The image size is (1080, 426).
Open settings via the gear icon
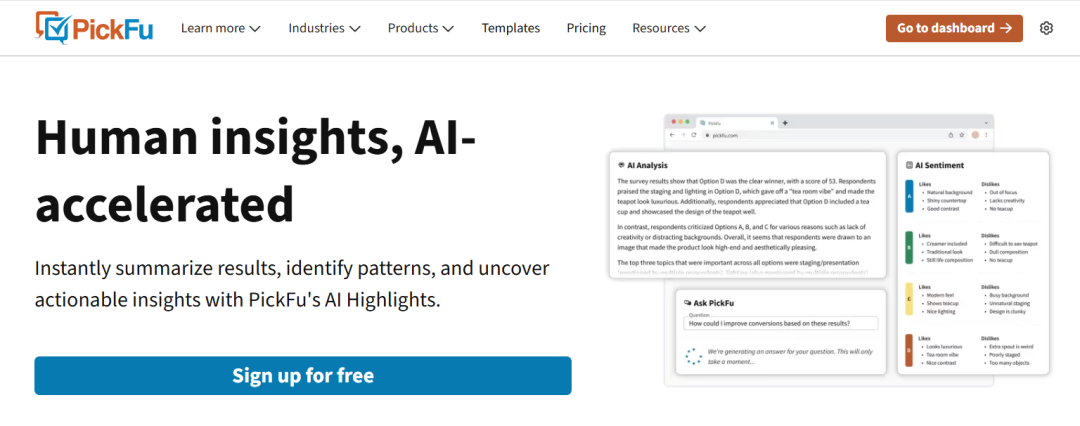1046,28
